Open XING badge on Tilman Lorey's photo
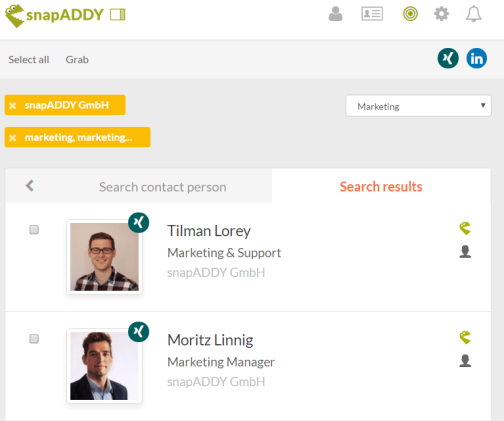The image size is (504, 421). (139, 223)
